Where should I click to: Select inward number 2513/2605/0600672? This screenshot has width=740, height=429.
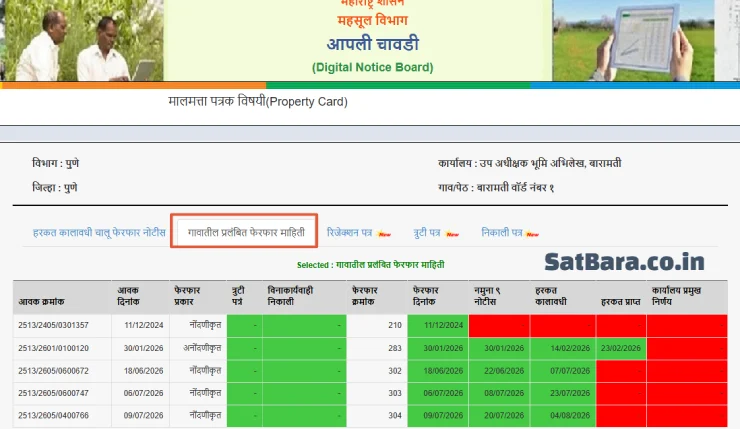pyautogui.click(x=53, y=371)
